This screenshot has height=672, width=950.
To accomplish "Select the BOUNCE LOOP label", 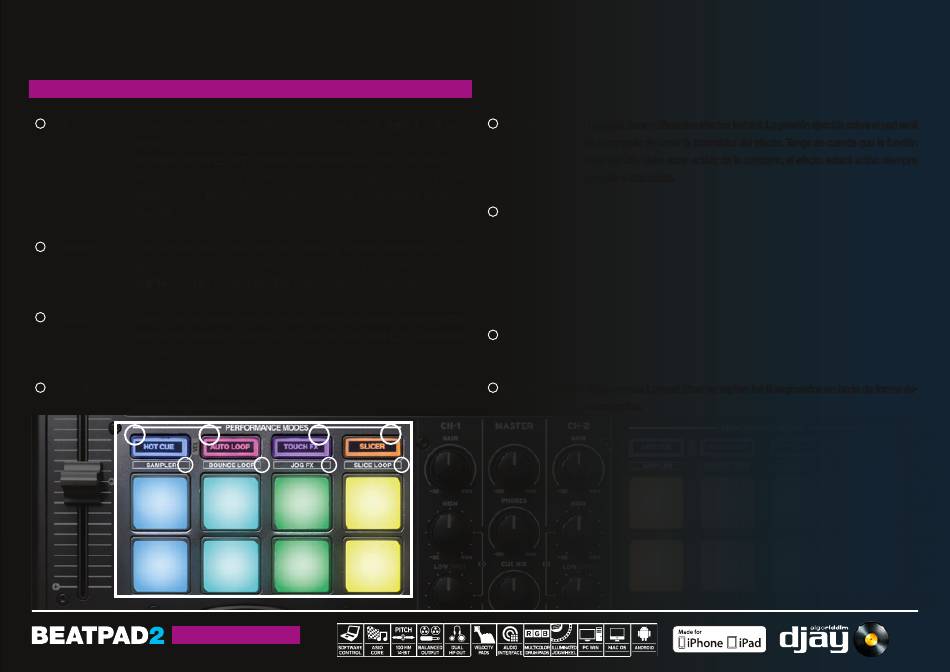I will point(231,465).
